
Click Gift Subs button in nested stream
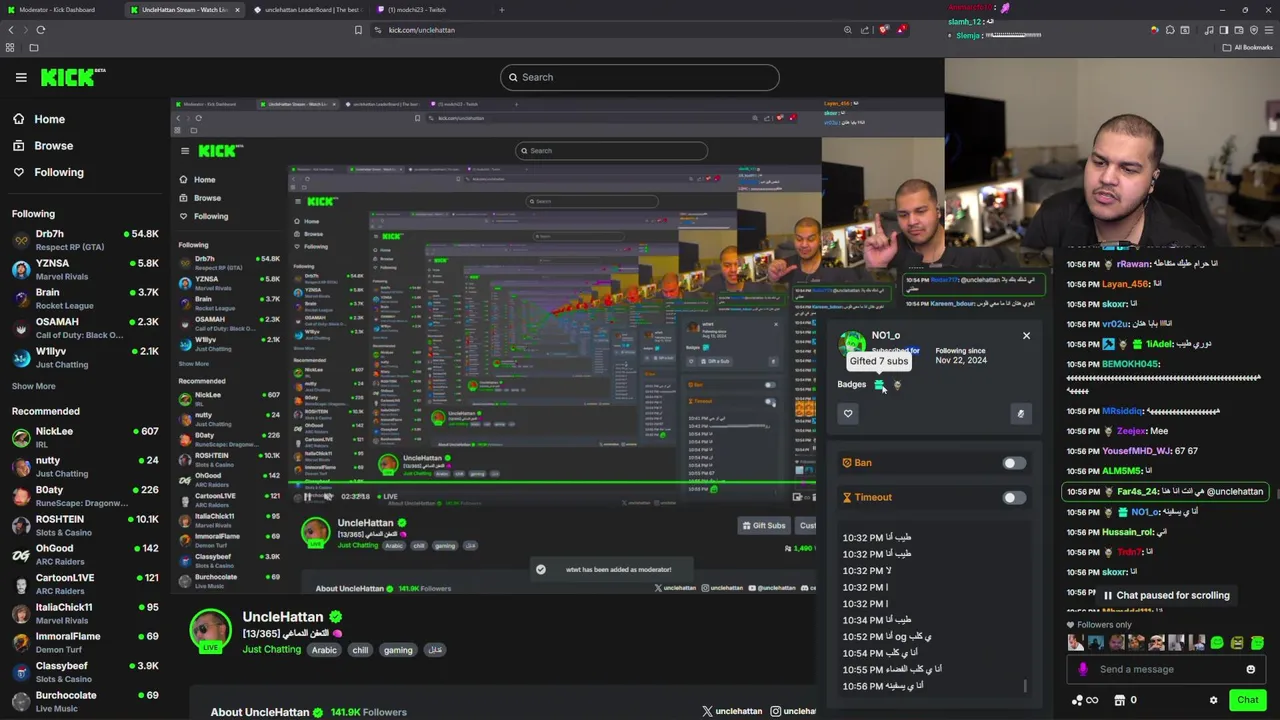[x=764, y=525]
